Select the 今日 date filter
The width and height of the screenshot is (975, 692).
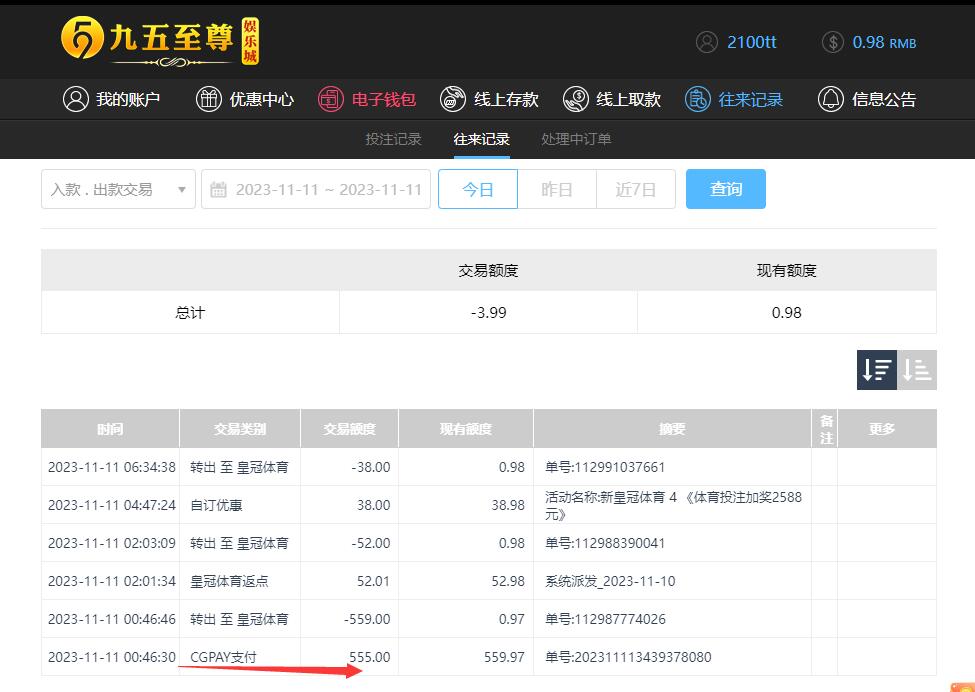tap(478, 189)
